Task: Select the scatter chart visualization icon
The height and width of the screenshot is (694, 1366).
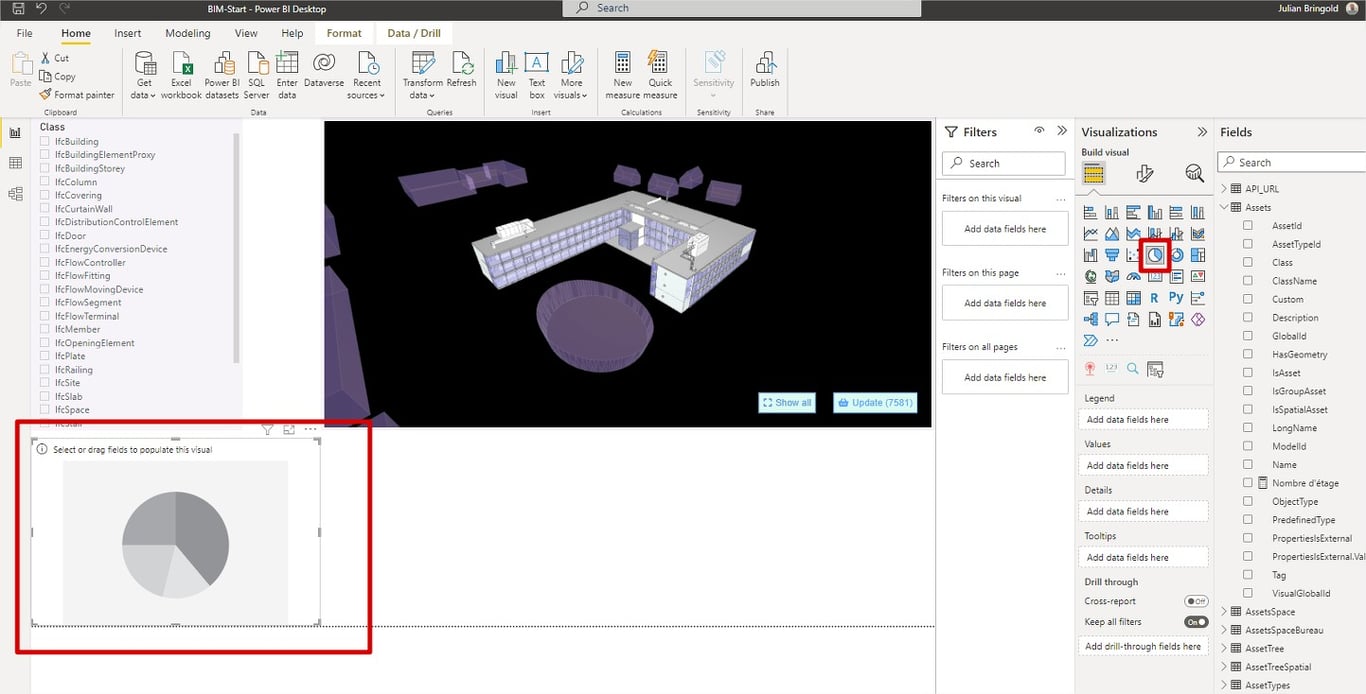Action: click(1133, 255)
